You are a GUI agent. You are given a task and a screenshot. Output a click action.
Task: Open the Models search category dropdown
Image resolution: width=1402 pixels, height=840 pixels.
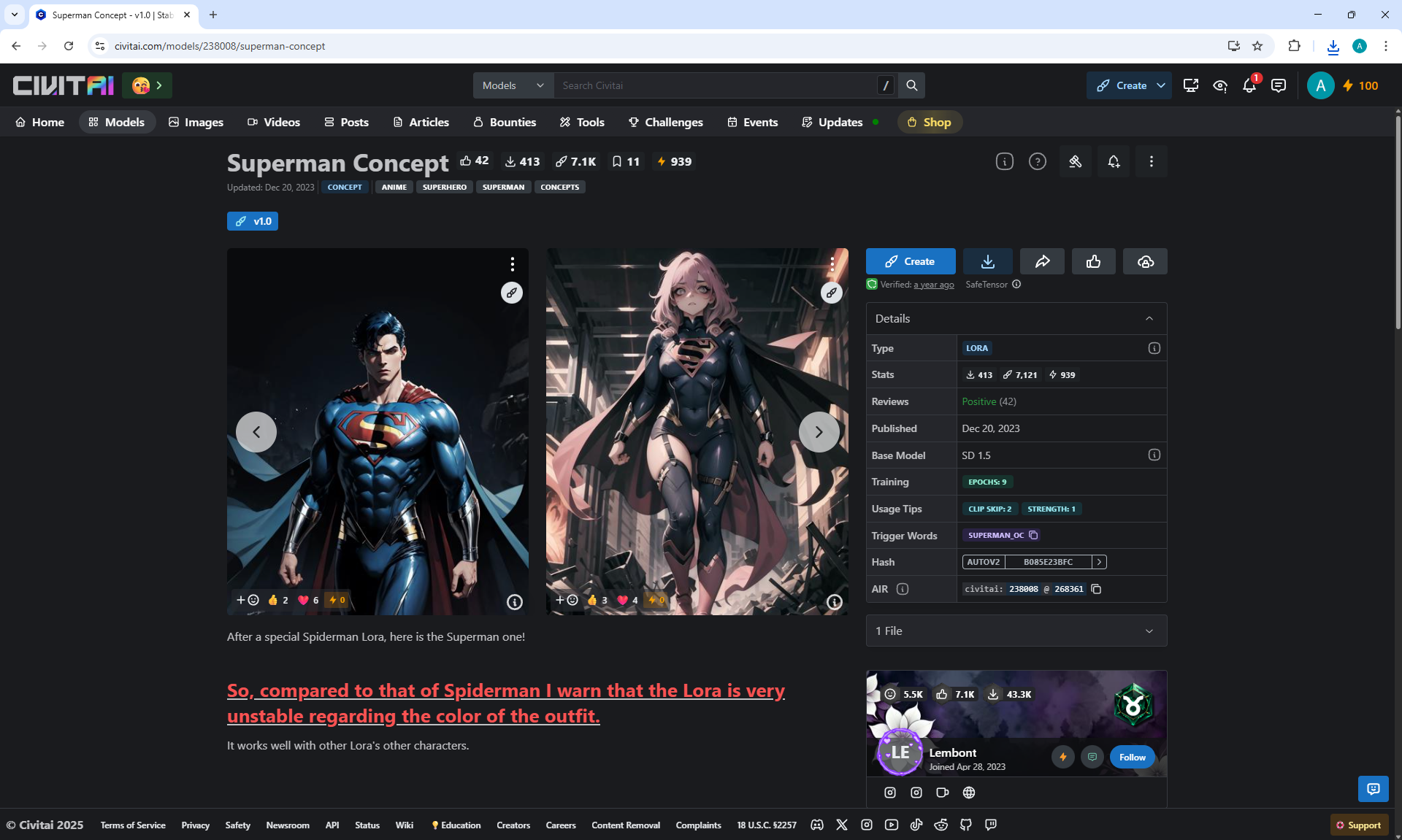(x=513, y=85)
